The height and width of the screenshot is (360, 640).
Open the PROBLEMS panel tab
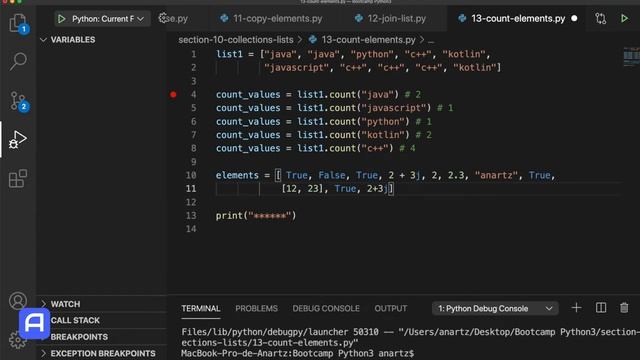256,308
